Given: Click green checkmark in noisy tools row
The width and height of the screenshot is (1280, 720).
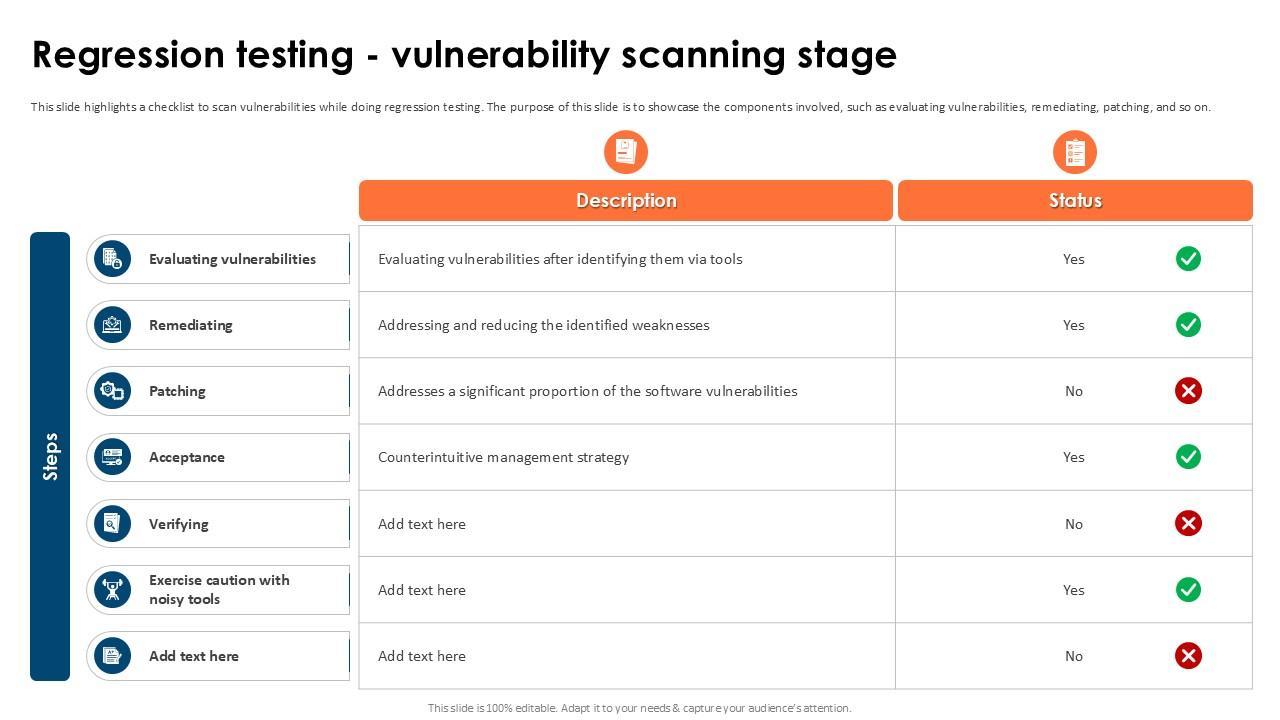Looking at the screenshot, I should pos(1188,590).
